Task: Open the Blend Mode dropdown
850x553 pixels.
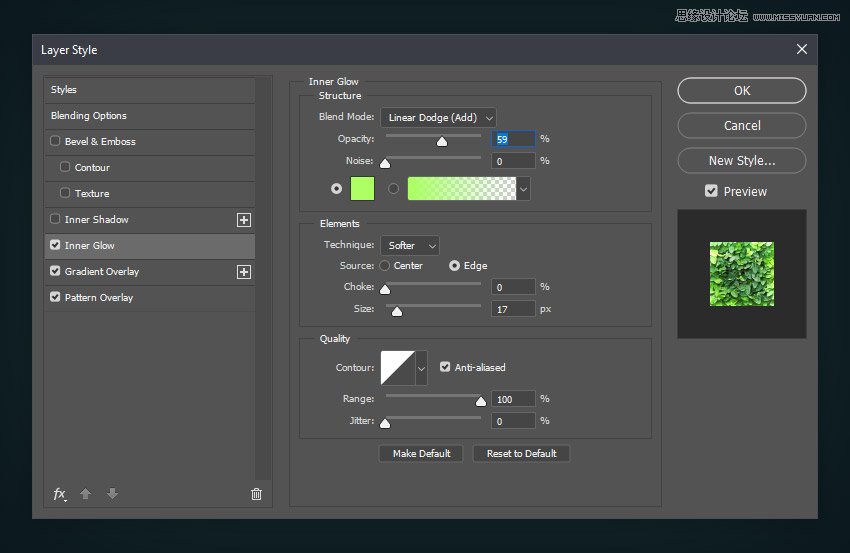Action: (437, 118)
